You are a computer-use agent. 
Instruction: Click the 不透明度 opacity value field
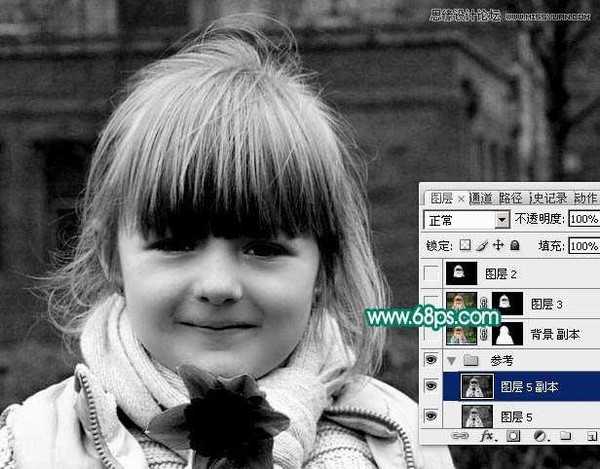coord(583,219)
